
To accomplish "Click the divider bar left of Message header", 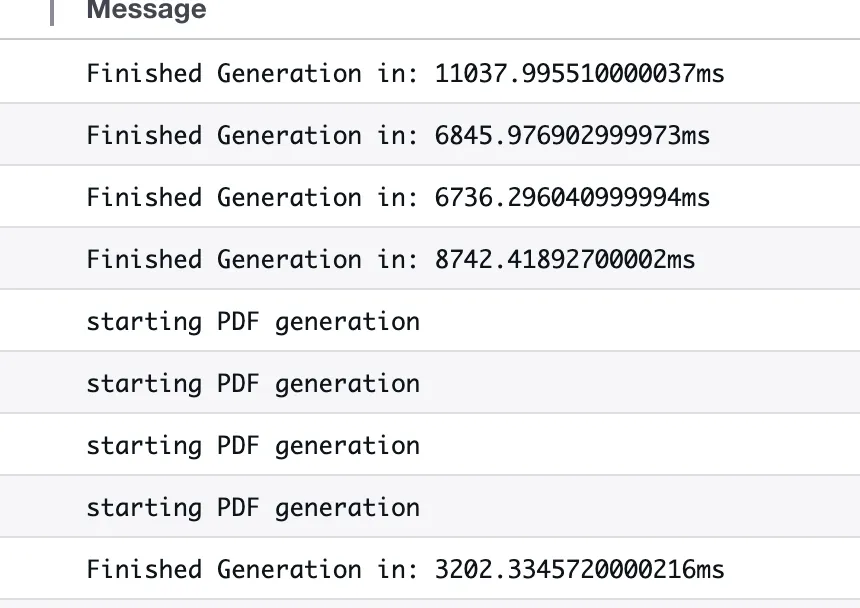I will (x=52, y=12).
